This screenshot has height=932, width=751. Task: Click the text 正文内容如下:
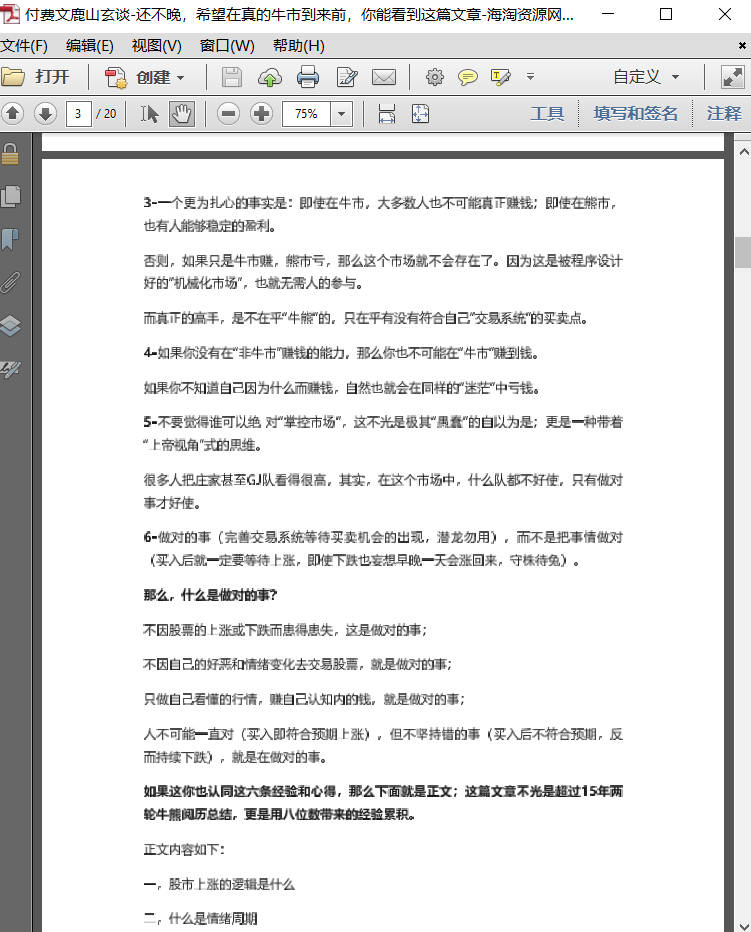click(184, 849)
